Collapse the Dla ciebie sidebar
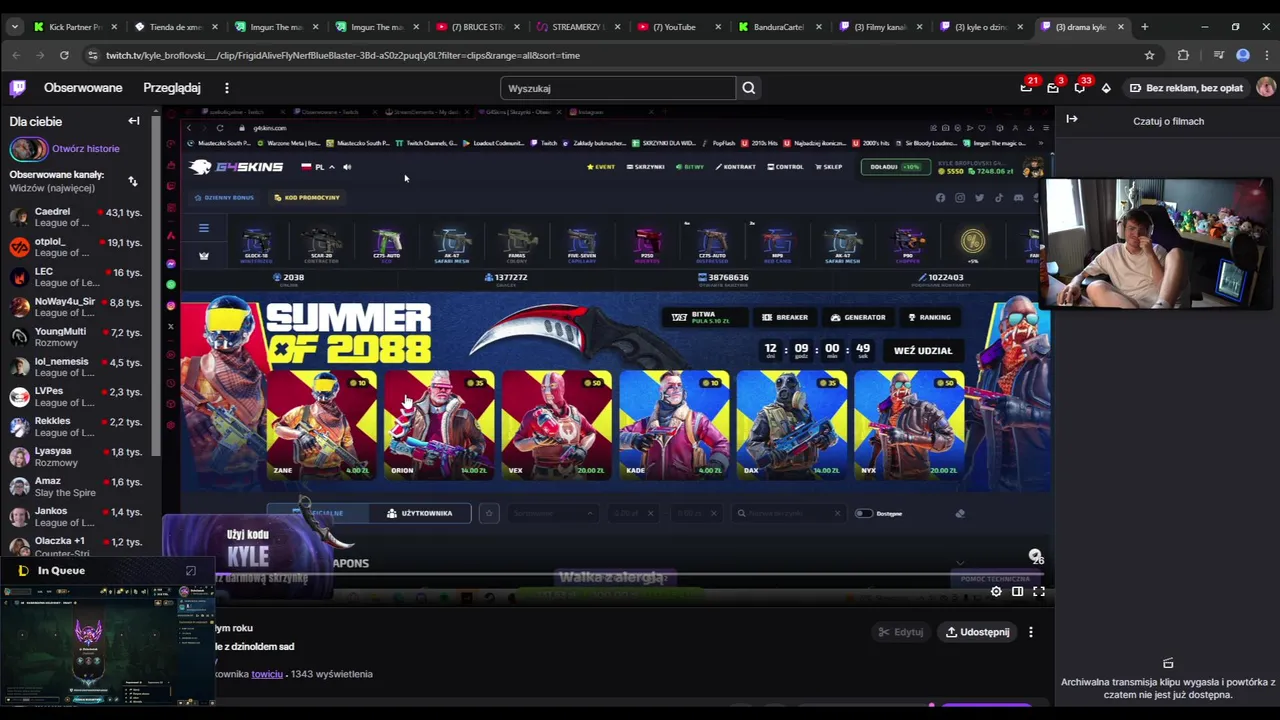Viewport: 1280px width, 720px height. tap(134, 121)
